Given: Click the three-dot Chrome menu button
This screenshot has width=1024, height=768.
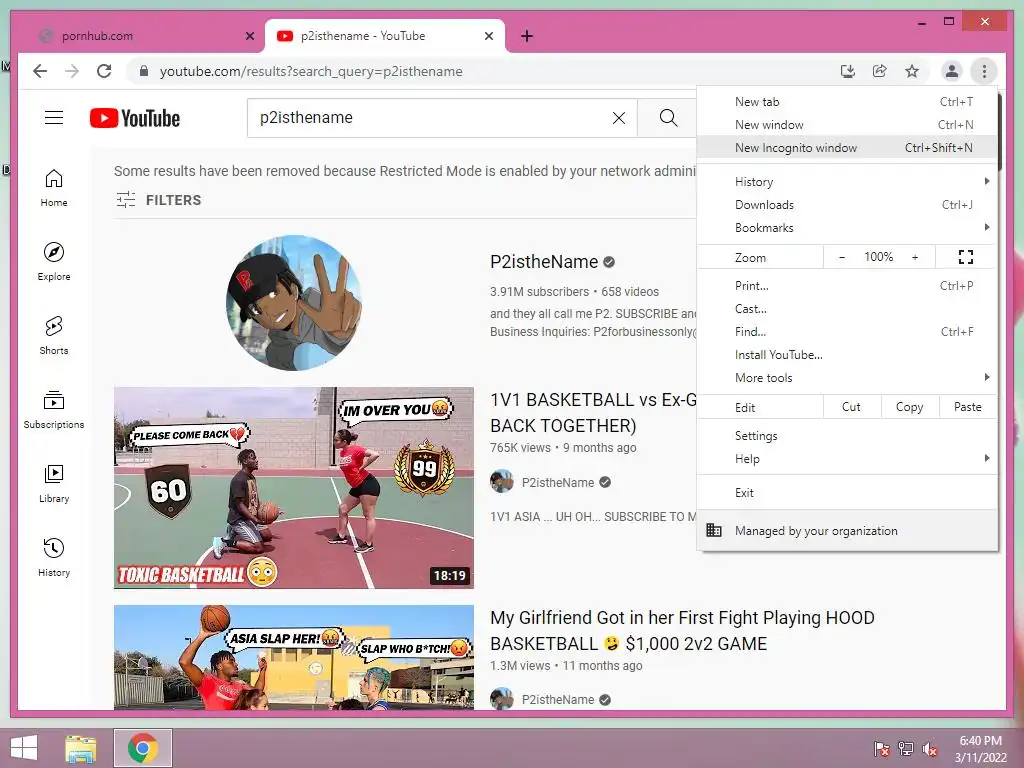Looking at the screenshot, I should click(x=984, y=71).
